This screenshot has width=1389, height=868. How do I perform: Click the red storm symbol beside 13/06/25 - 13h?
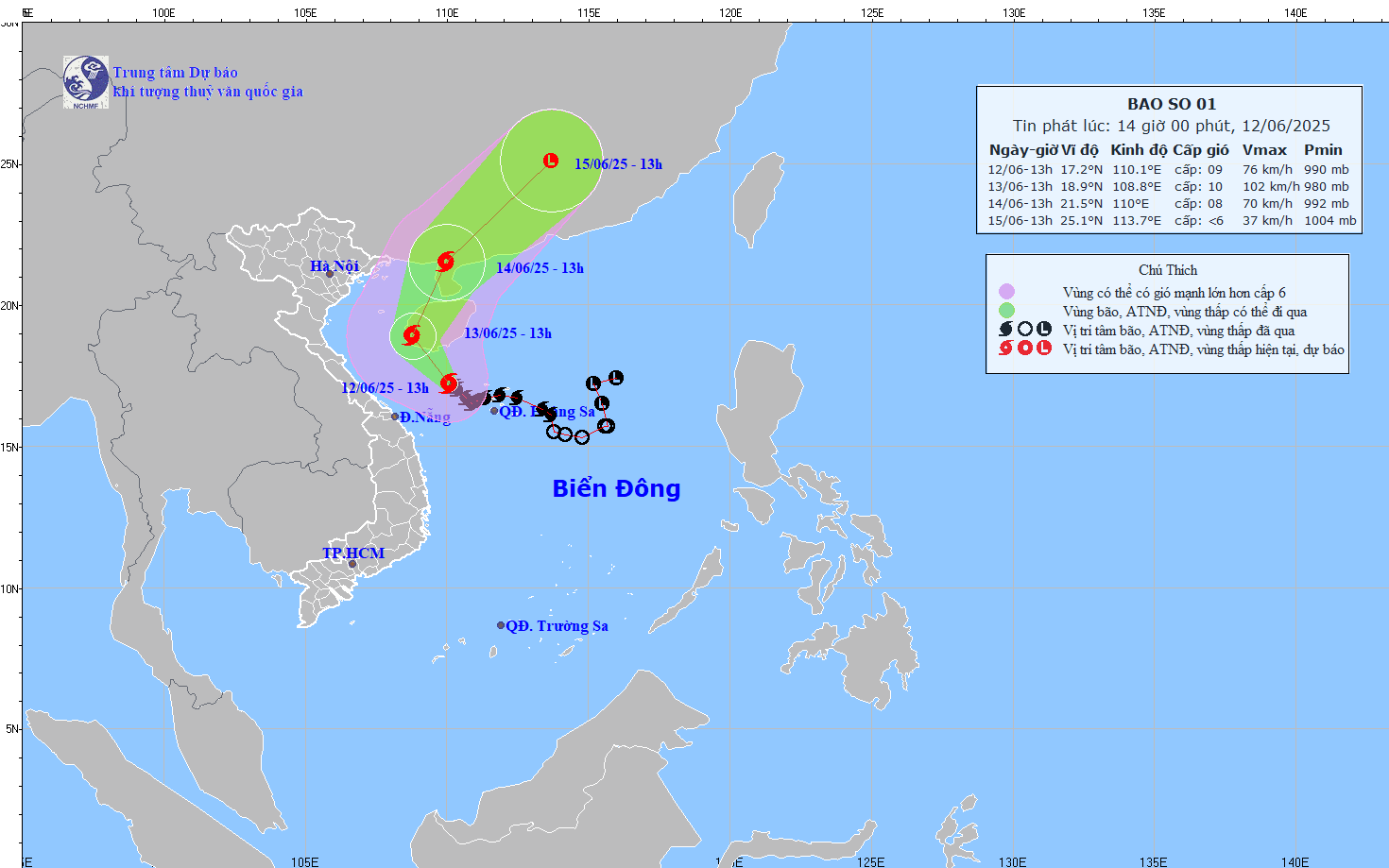click(x=412, y=334)
